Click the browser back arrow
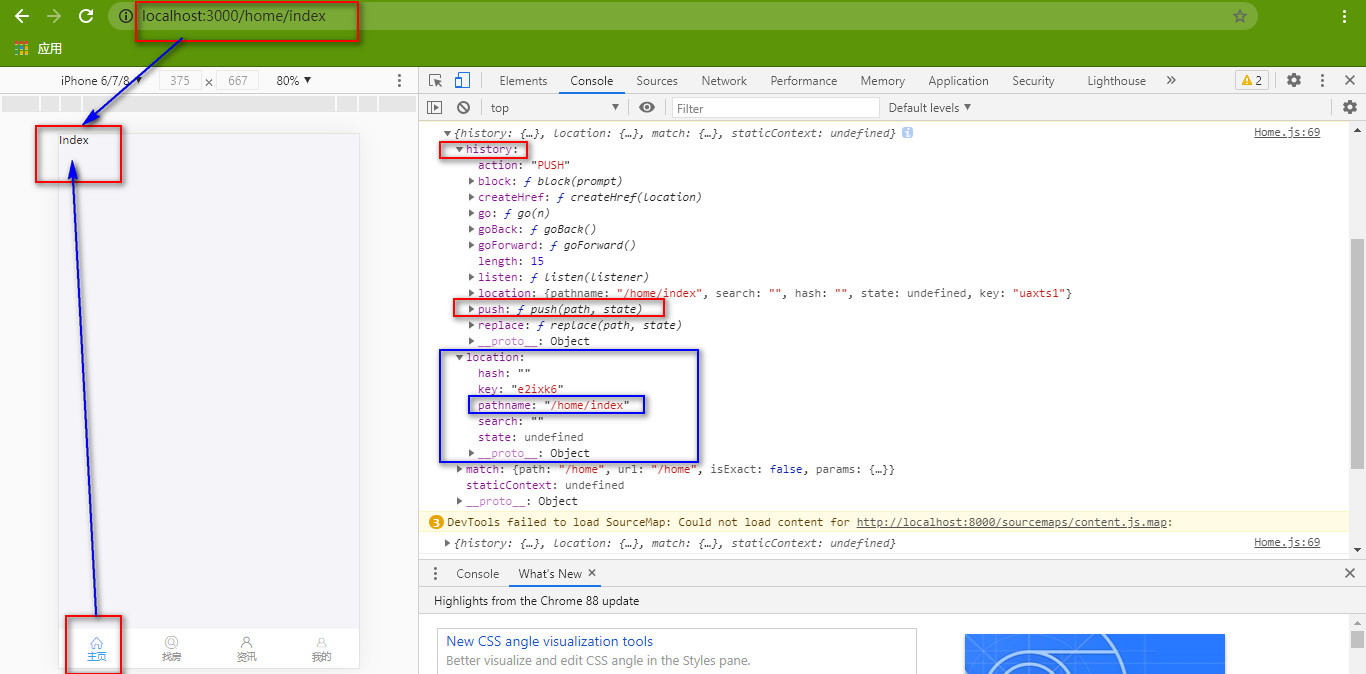The height and width of the screenshot is (674, 1366). pos(22,16)
